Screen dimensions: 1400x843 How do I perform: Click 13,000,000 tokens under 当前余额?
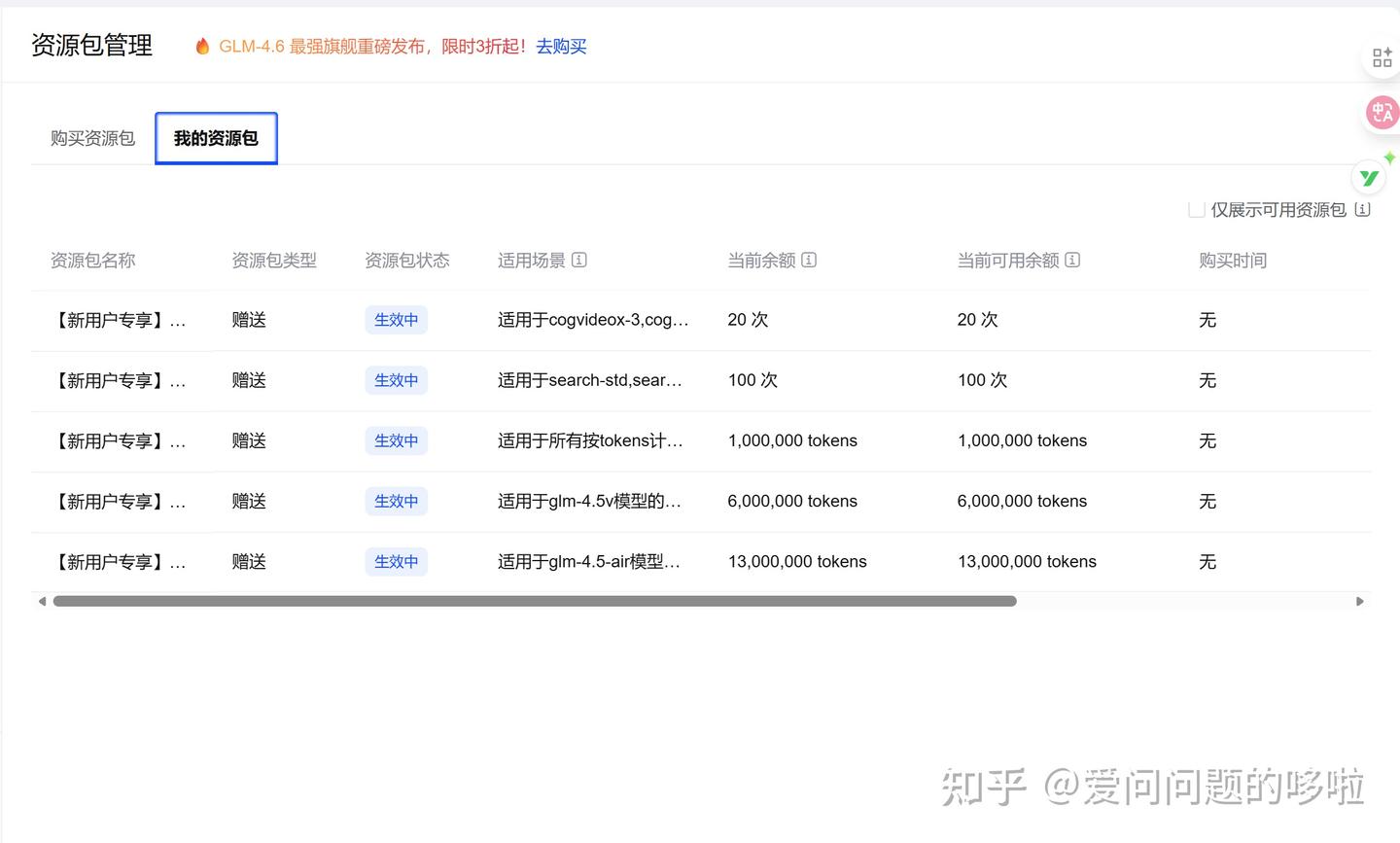(797, 561)
